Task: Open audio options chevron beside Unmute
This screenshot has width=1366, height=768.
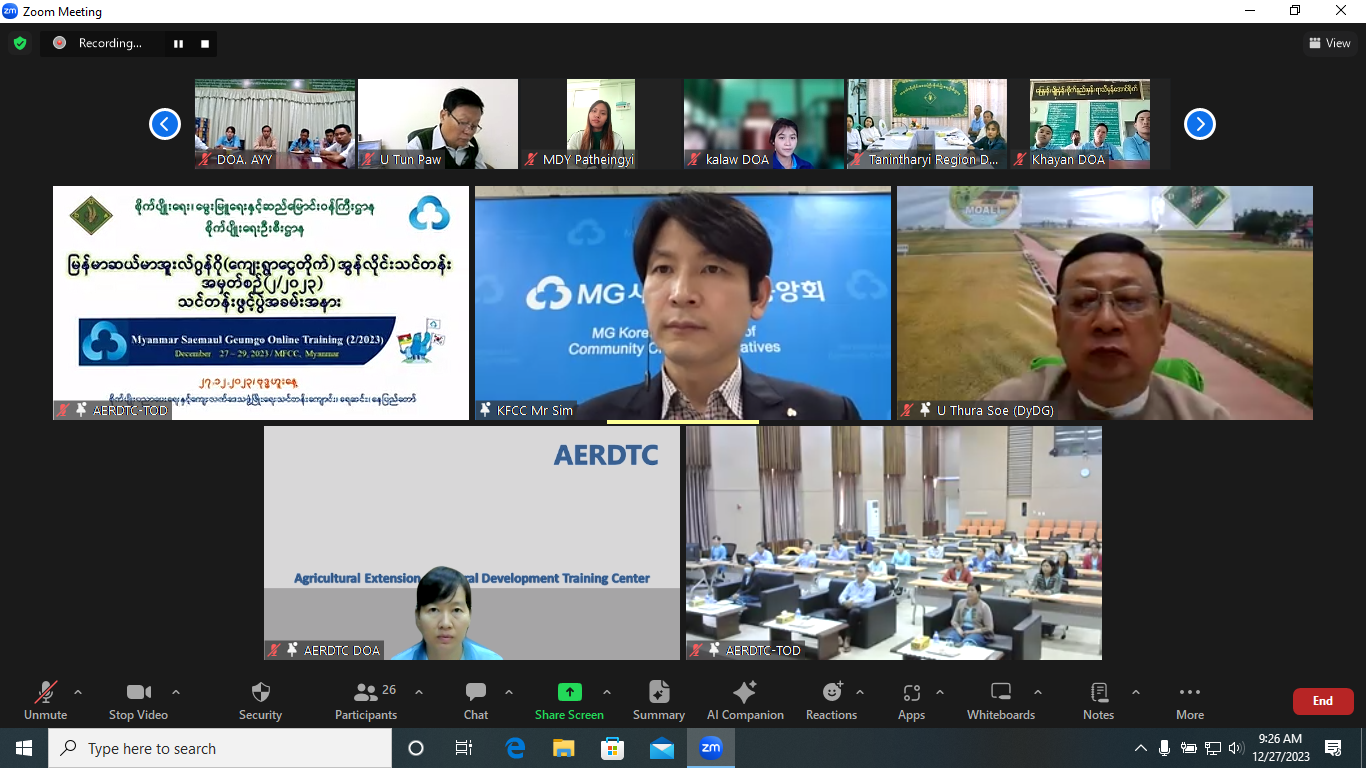Action: pyautogui.click(x=78, y=692)
